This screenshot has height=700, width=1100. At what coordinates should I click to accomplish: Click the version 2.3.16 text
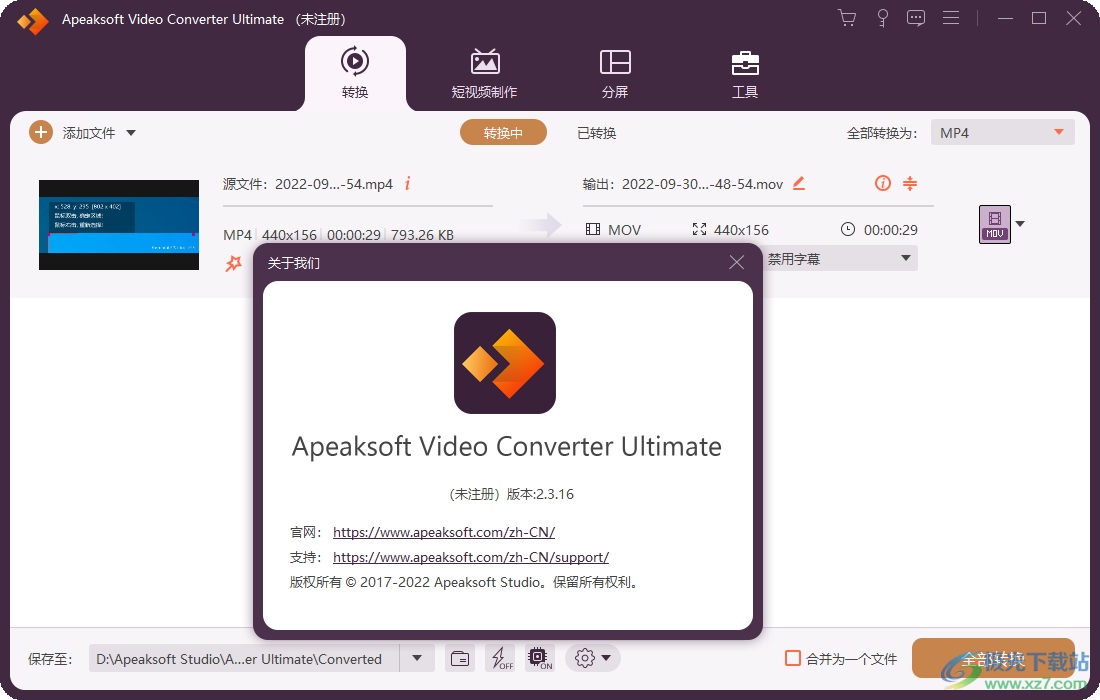540,494
